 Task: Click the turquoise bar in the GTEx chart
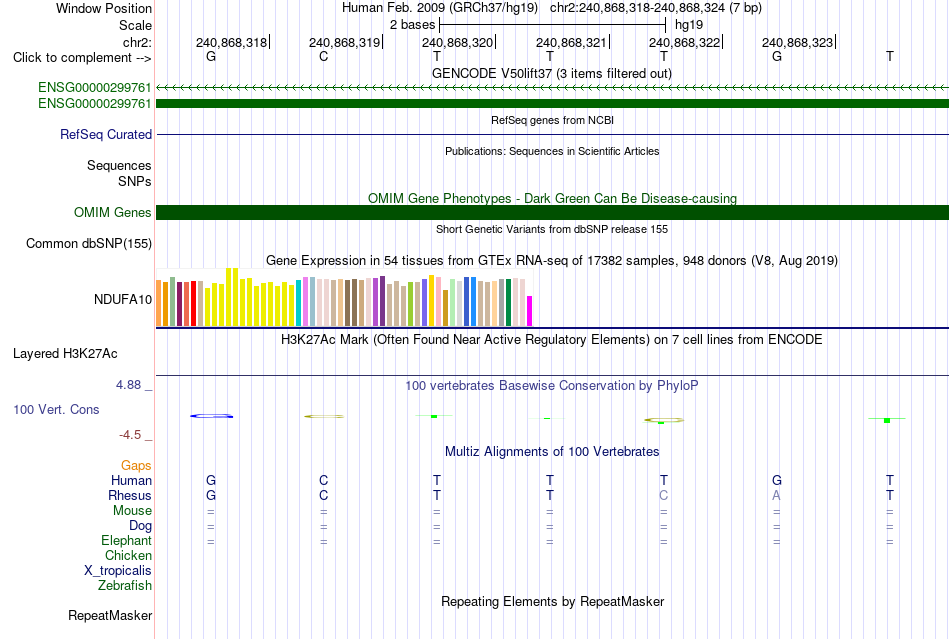[x=299, y=303]
